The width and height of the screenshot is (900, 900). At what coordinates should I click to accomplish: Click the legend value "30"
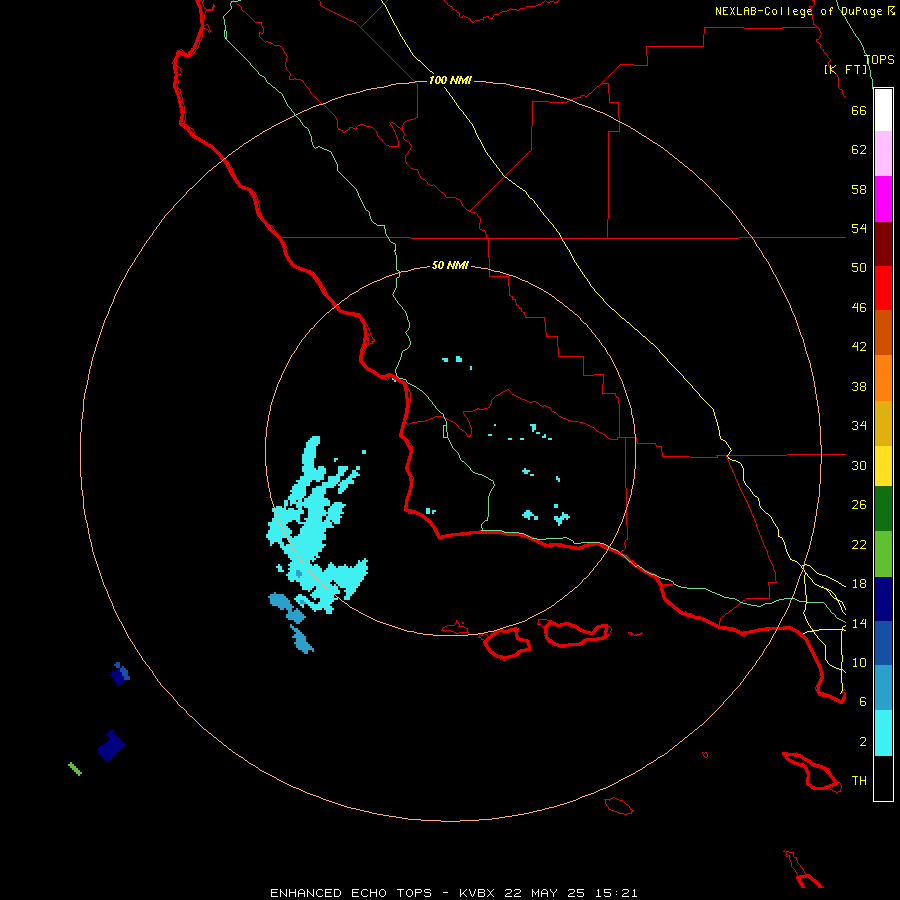(859, 465)
